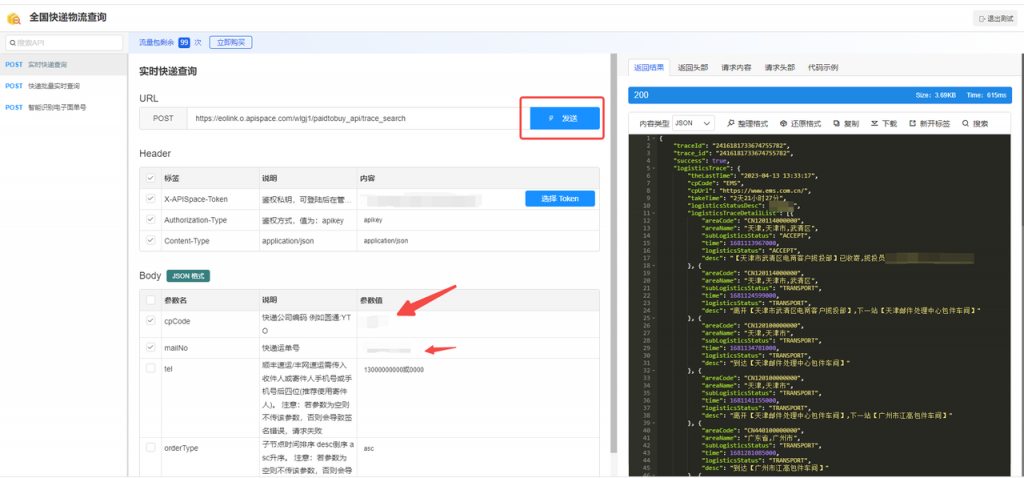Click the Time: 615ms text

click(x=987, y=95)
